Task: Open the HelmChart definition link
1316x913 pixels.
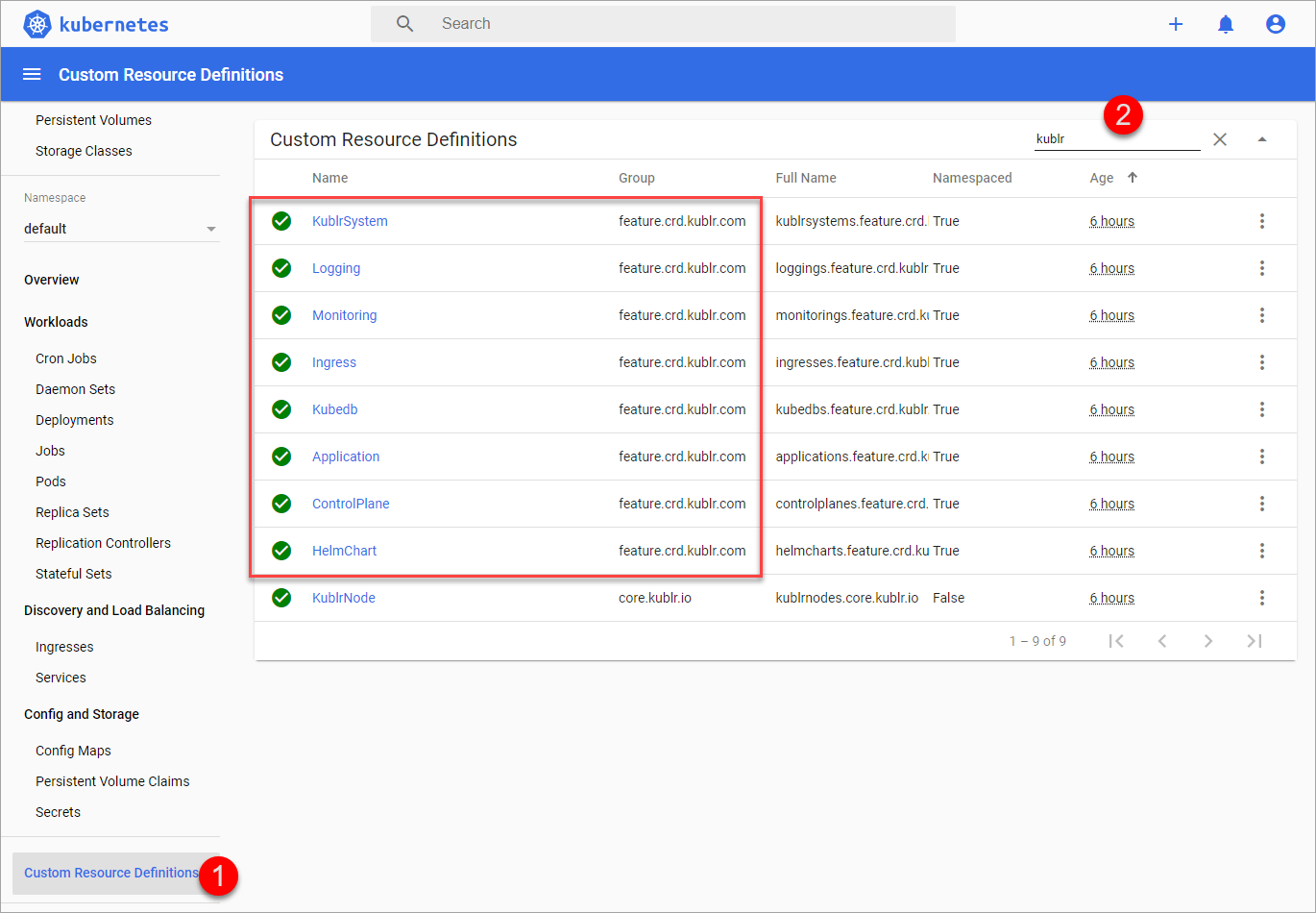Action: [x=344, y=551]
